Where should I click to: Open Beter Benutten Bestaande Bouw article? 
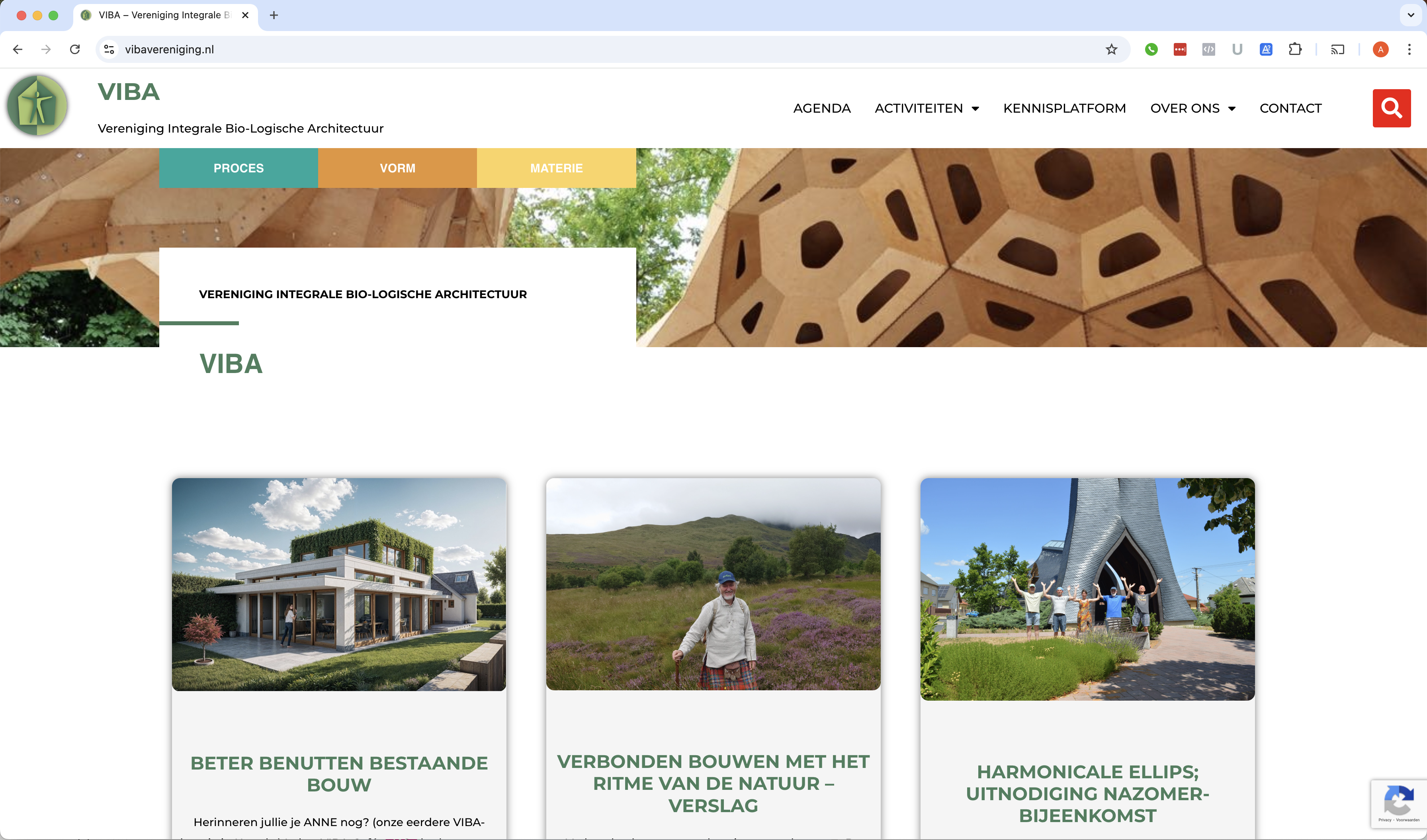point(338,773)
